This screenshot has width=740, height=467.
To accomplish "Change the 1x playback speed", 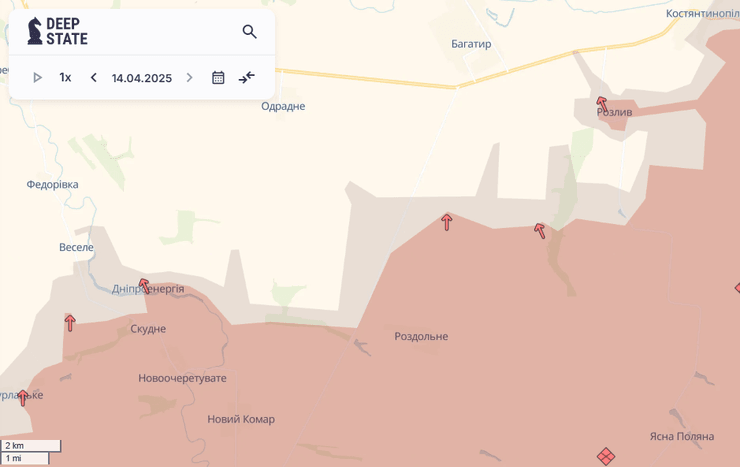I will (65, 78).
